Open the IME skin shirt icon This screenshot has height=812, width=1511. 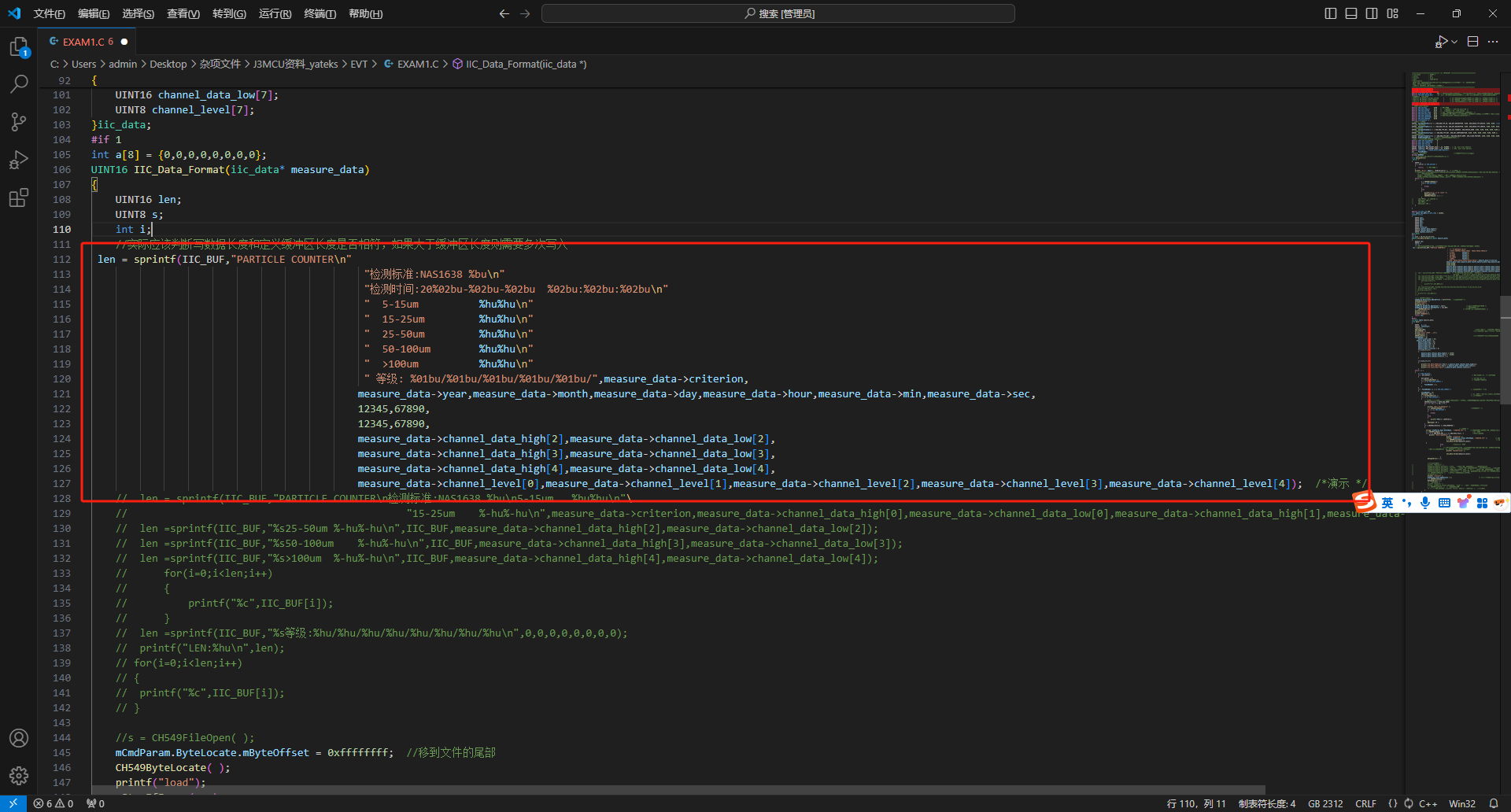(1463, 503)
